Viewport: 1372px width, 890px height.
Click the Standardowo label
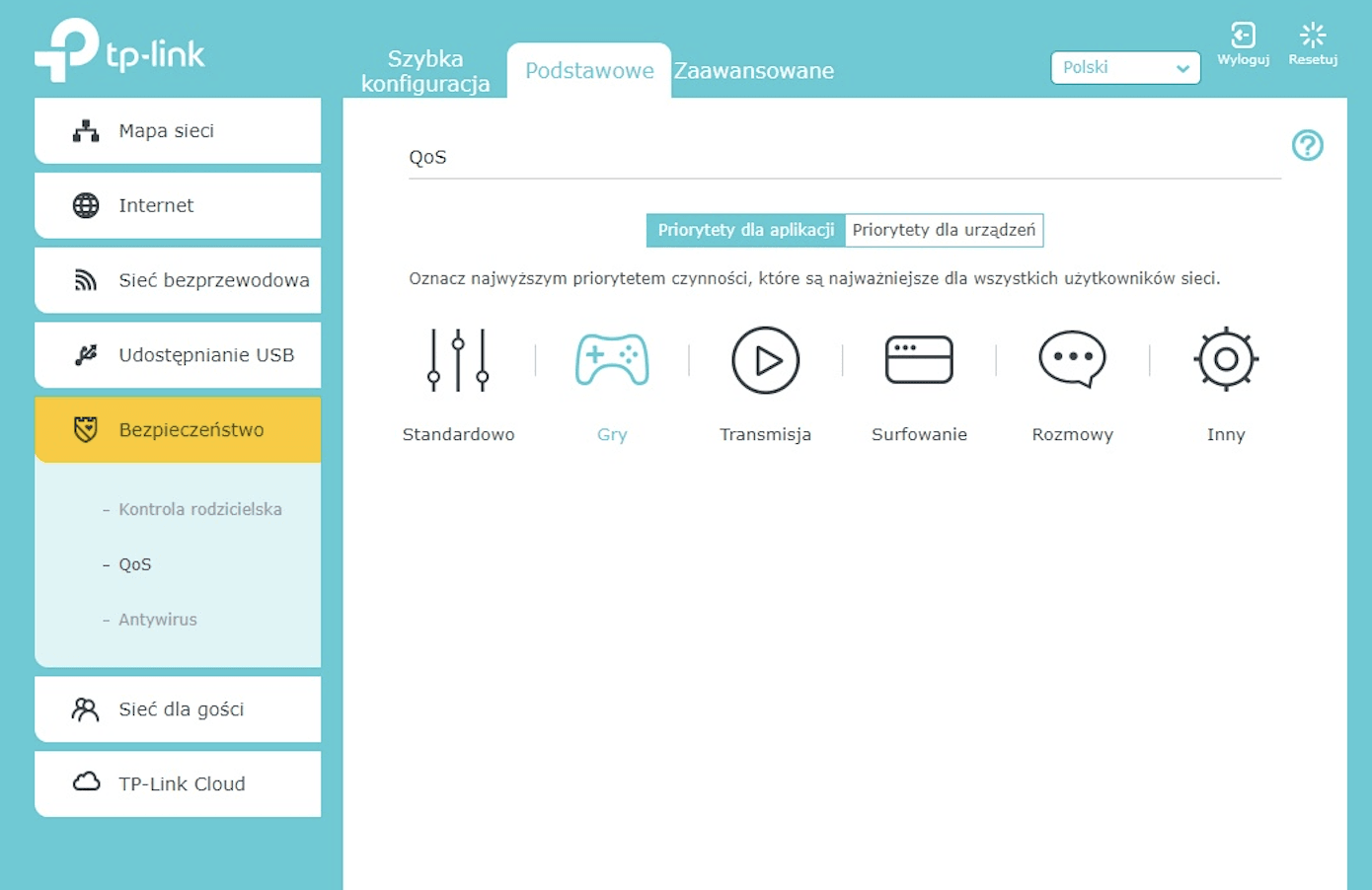(x=458, y=434)
